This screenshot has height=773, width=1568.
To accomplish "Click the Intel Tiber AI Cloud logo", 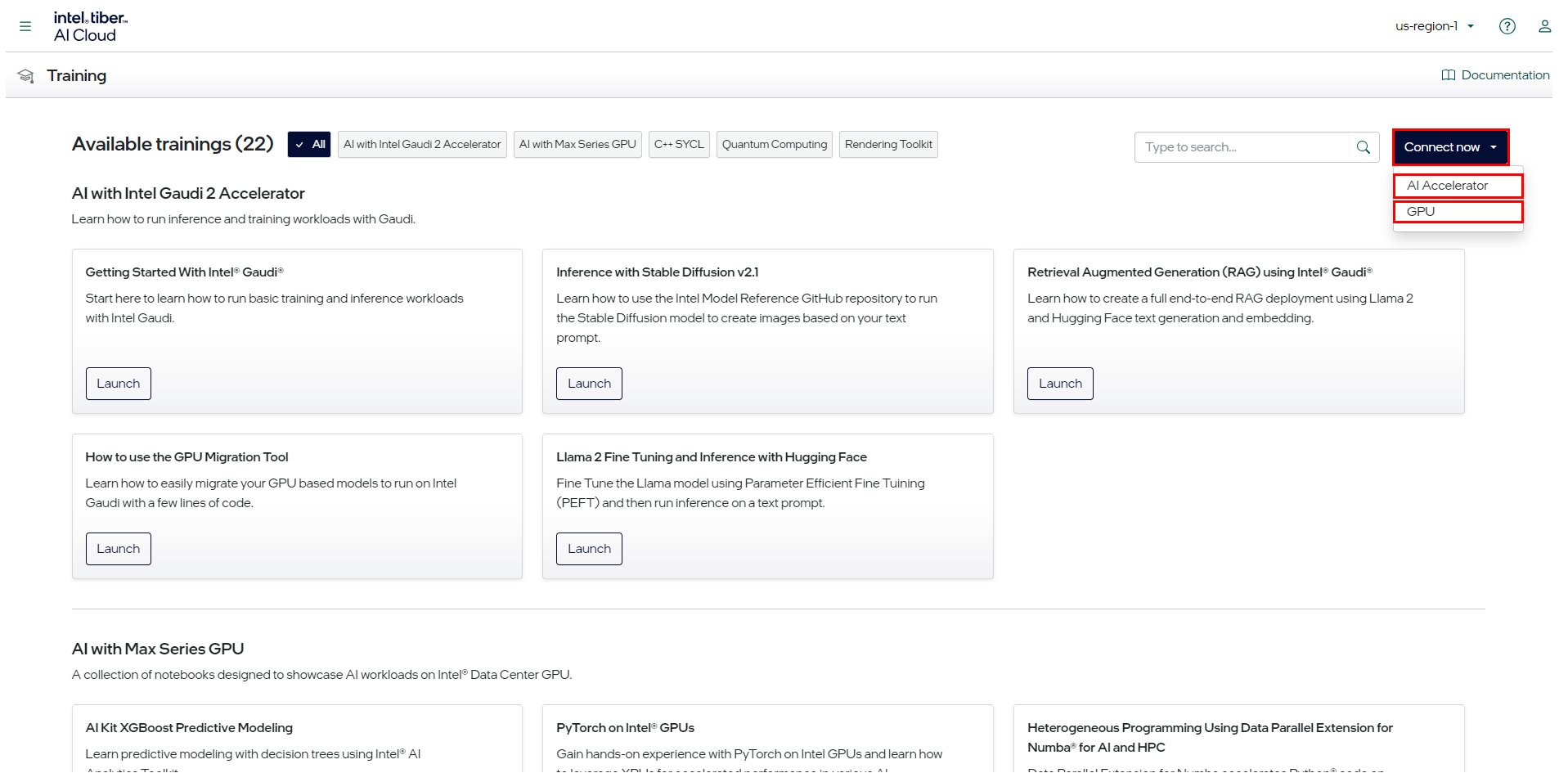I will click(x=90, y=26).
